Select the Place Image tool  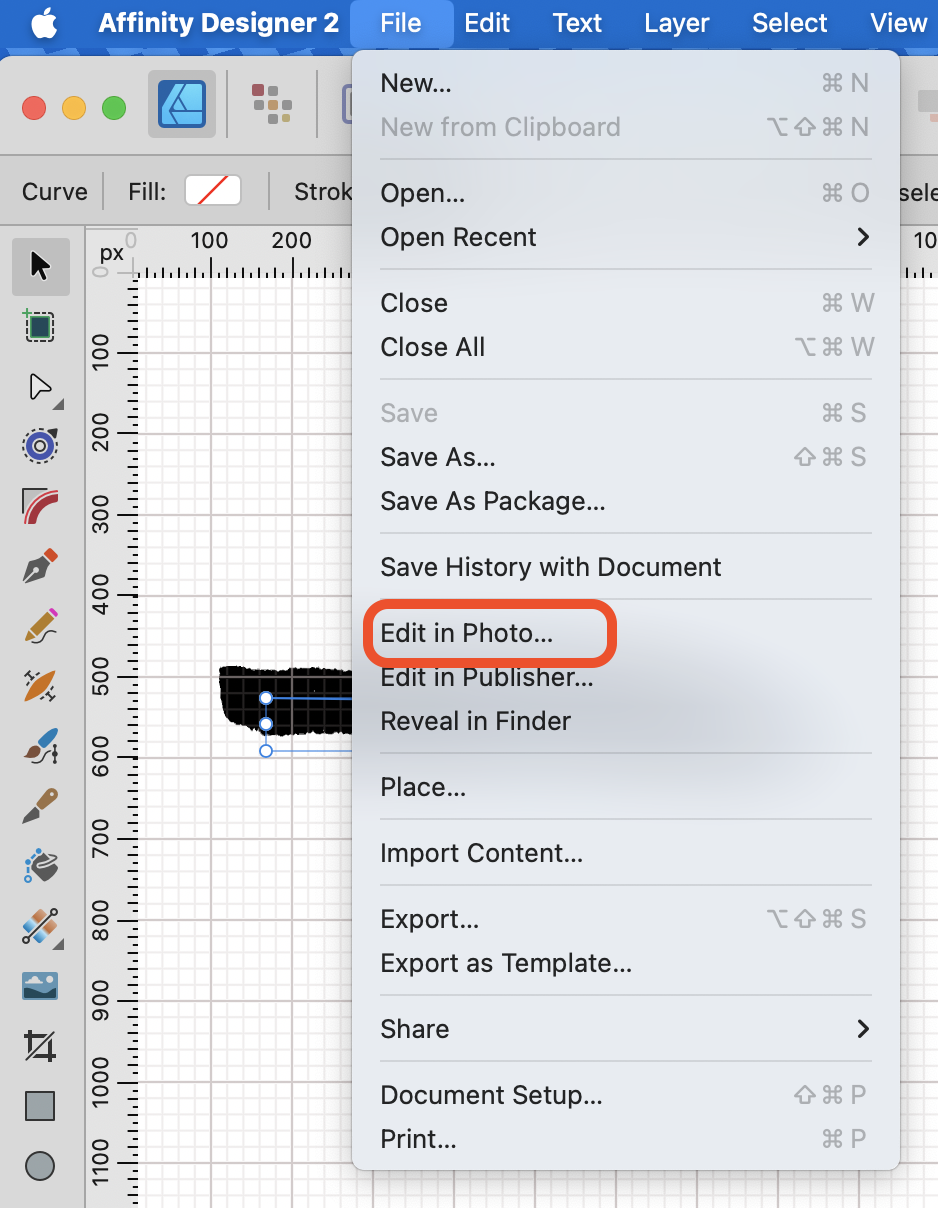pyautogui.click(x=40, y=986)
